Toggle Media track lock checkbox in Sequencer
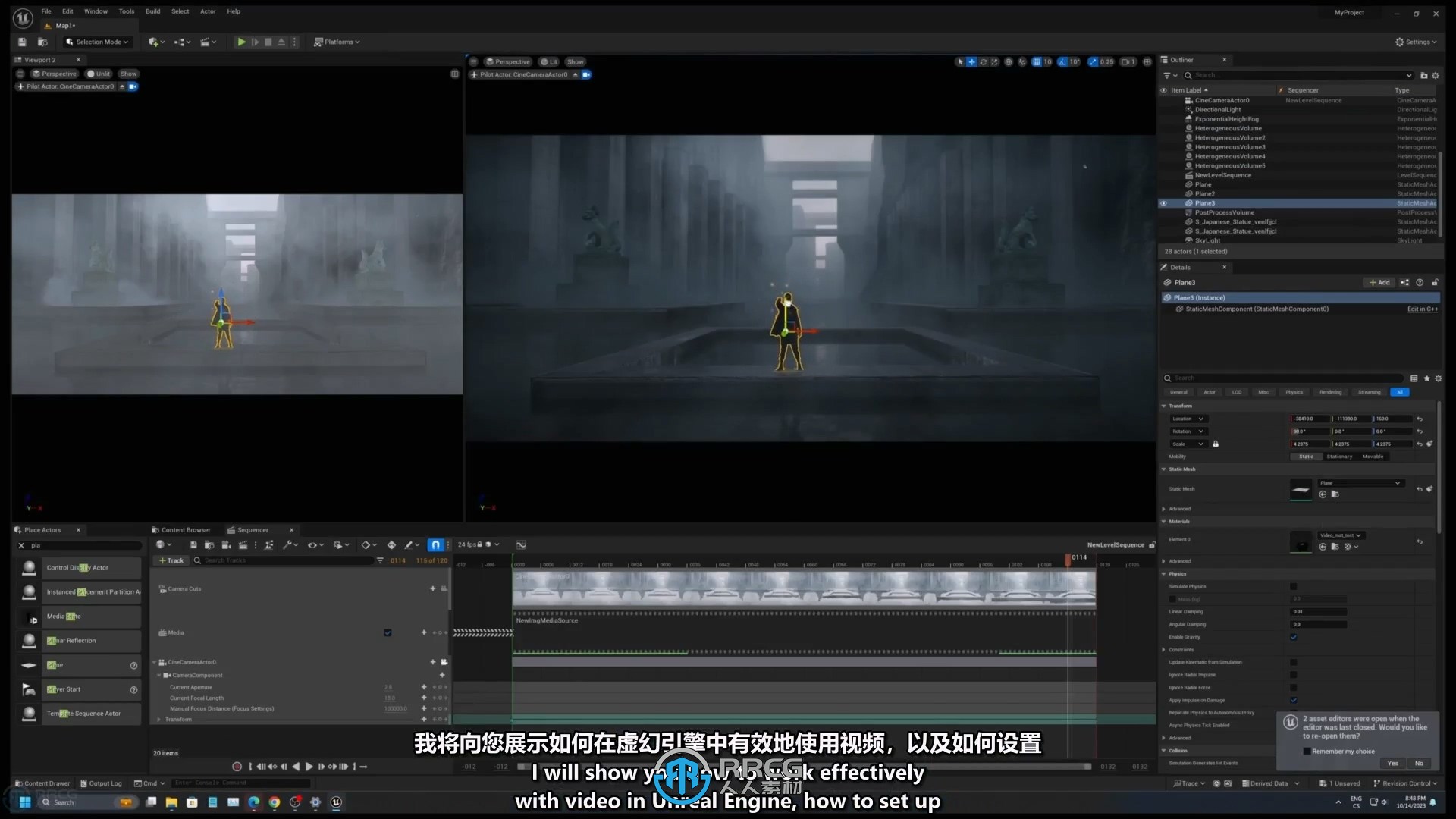Viewport: 1456px width, 819px height. pyautogui.click(x=388, y=632)
